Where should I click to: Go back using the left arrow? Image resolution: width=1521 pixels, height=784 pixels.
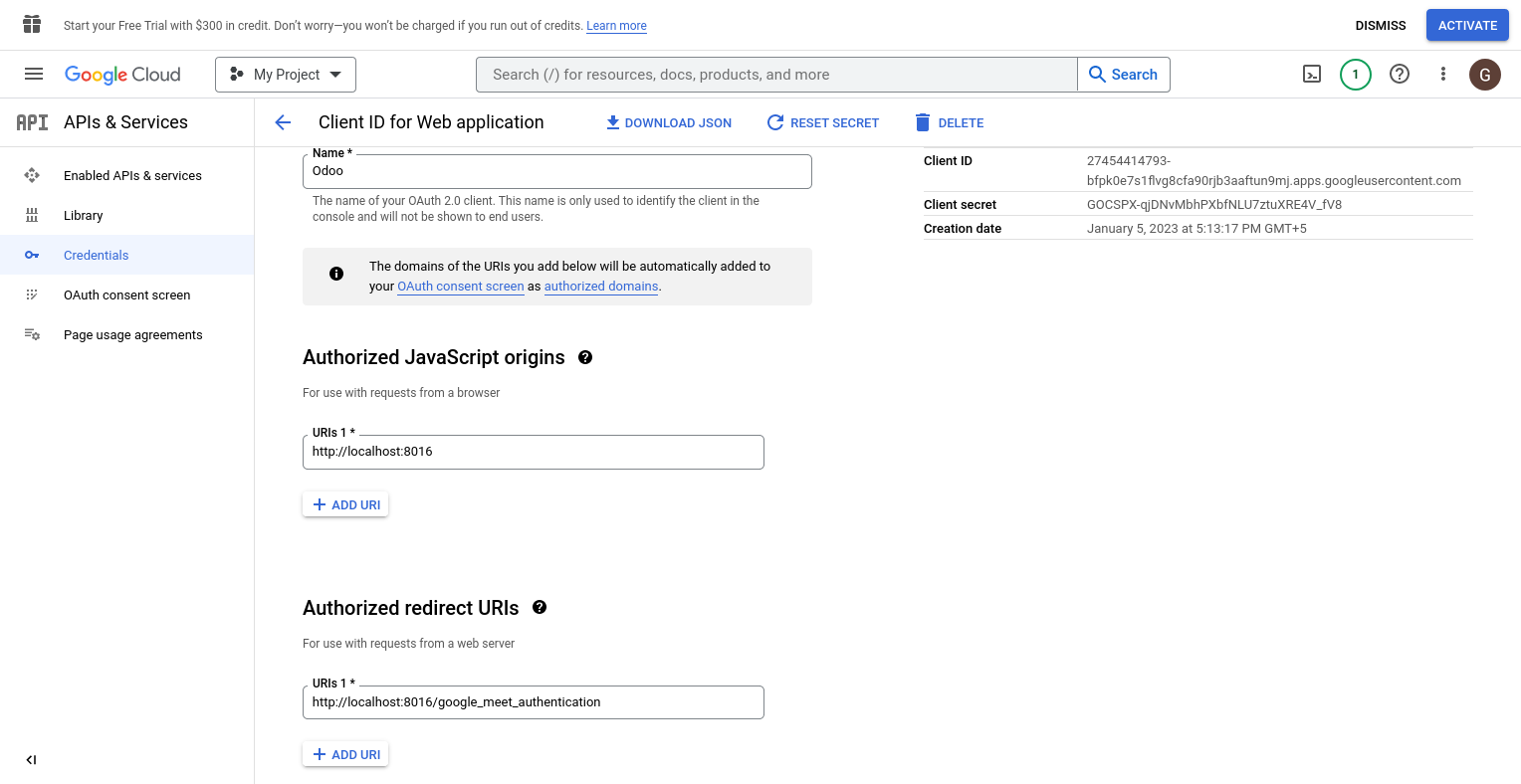click(x=283, y=122)
